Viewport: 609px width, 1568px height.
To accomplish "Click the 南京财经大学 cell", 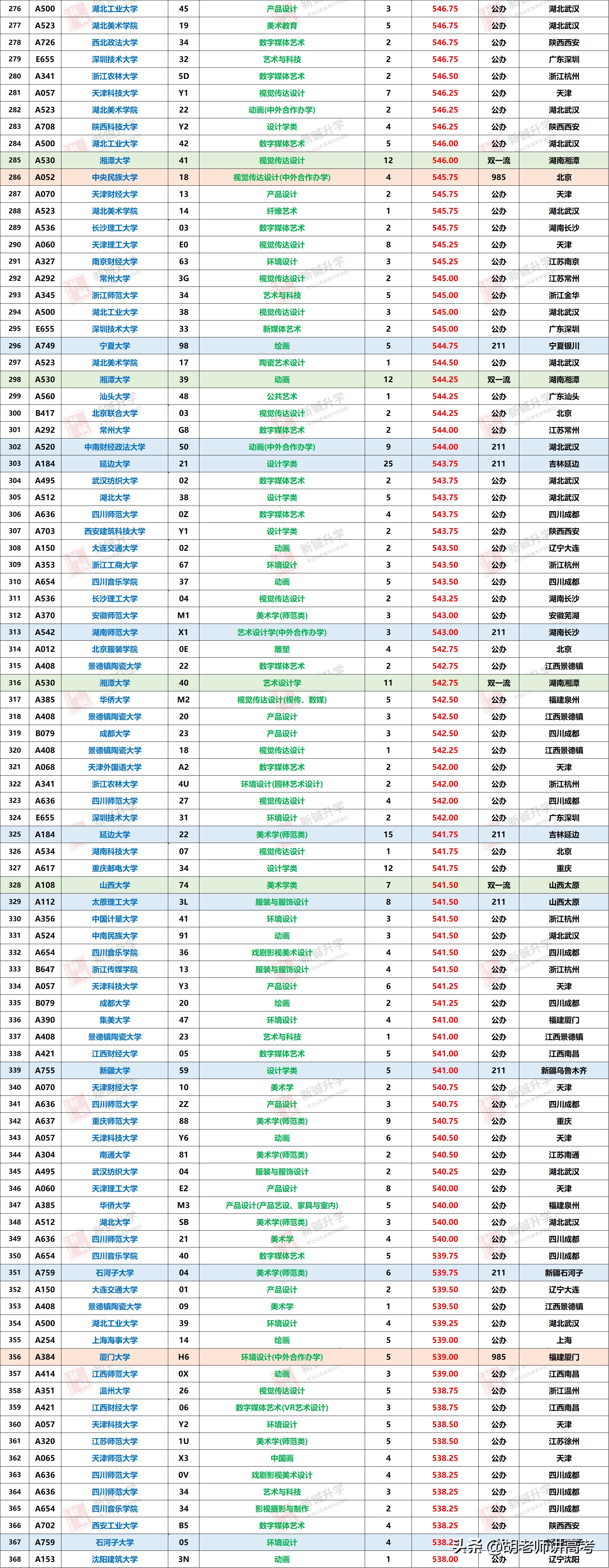I will (114, 262).
